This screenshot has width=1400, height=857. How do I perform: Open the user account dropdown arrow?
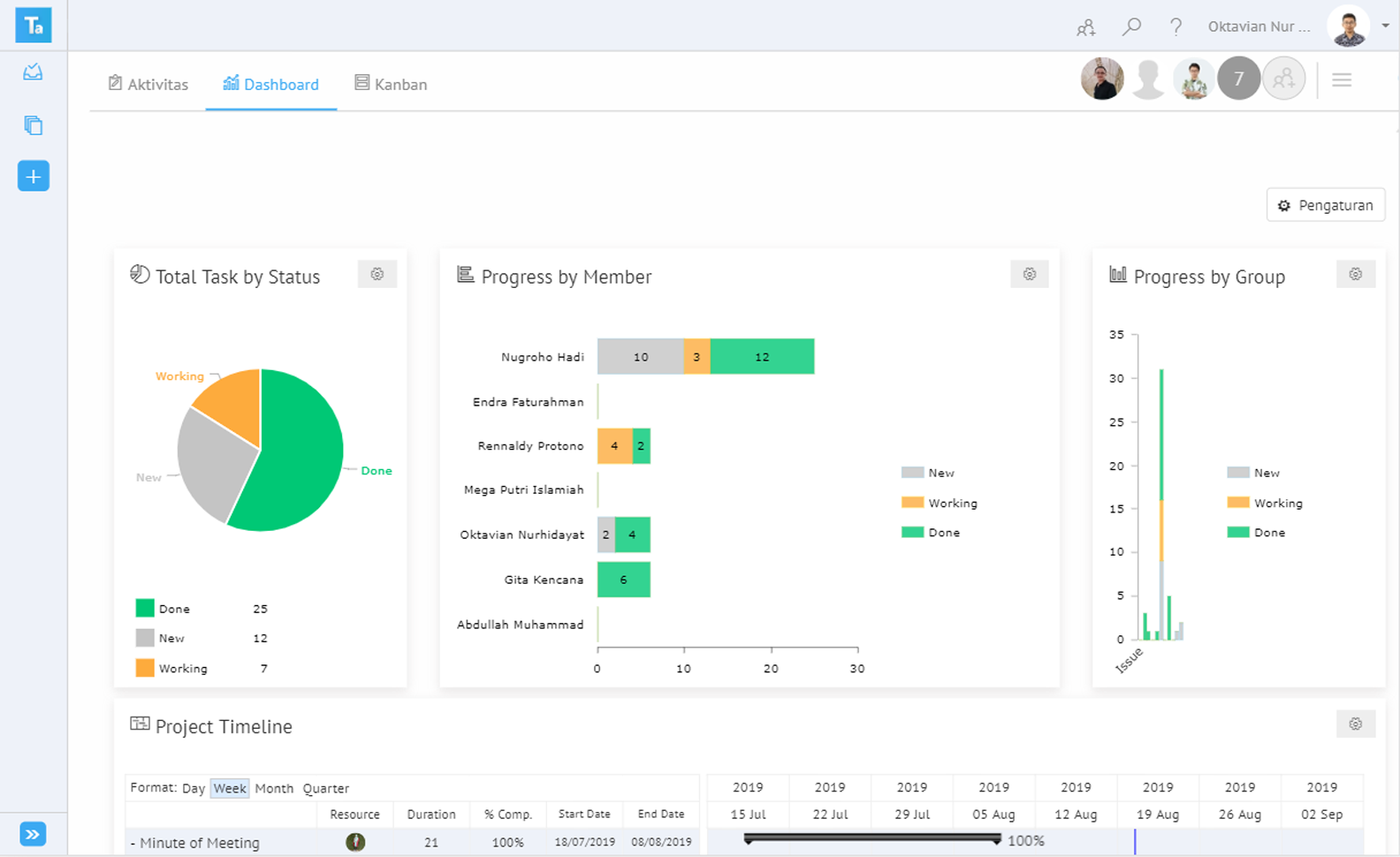(x=1385, y=27)
